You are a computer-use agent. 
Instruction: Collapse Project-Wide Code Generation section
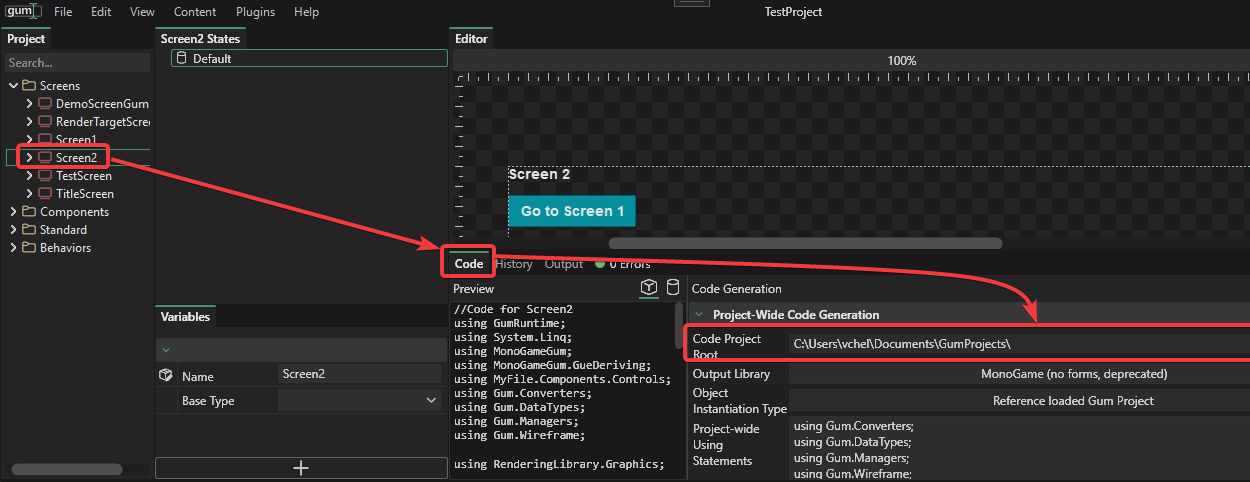coord(699,315)
